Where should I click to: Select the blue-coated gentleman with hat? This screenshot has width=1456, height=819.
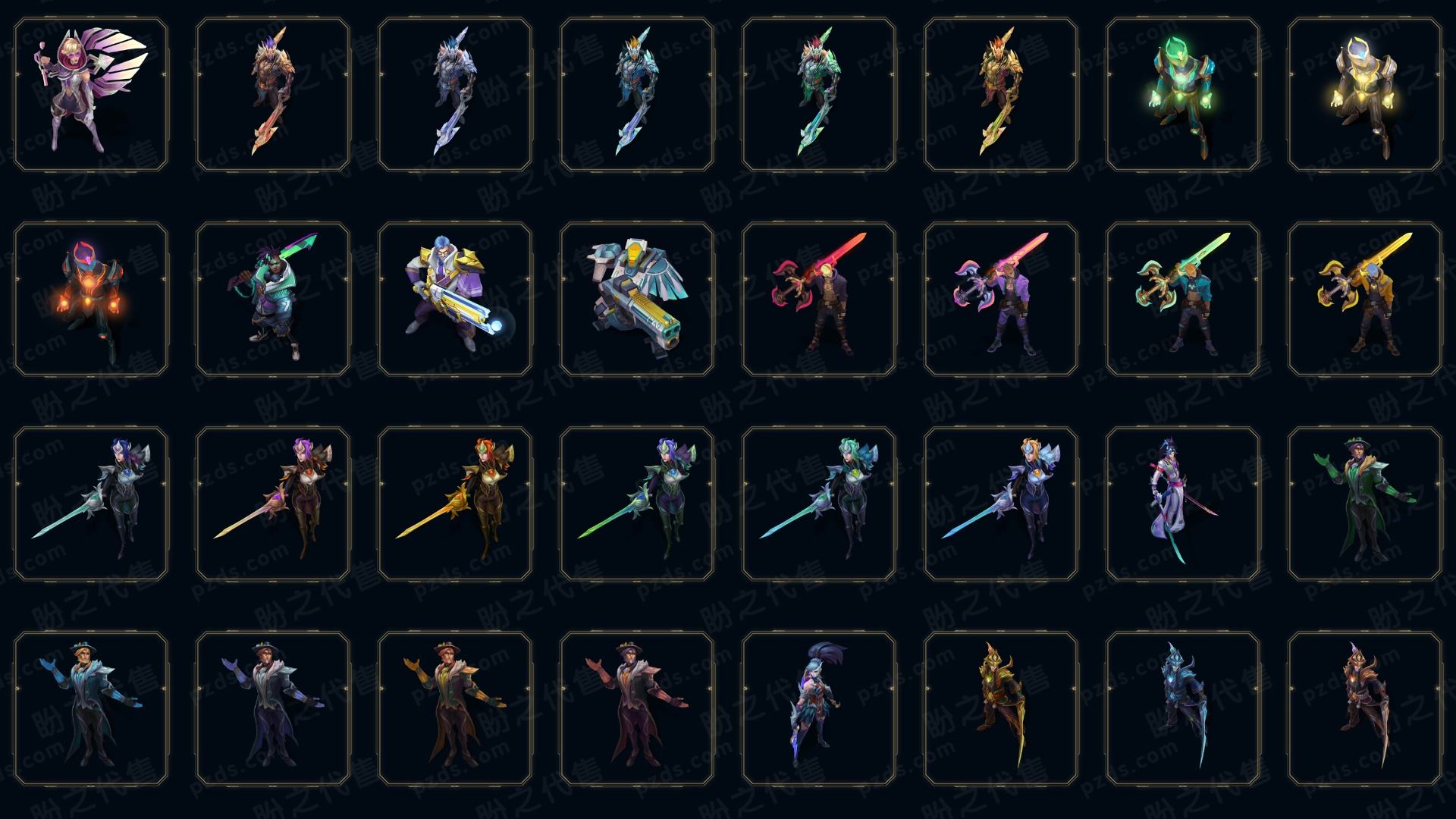(x=91, y=708)
